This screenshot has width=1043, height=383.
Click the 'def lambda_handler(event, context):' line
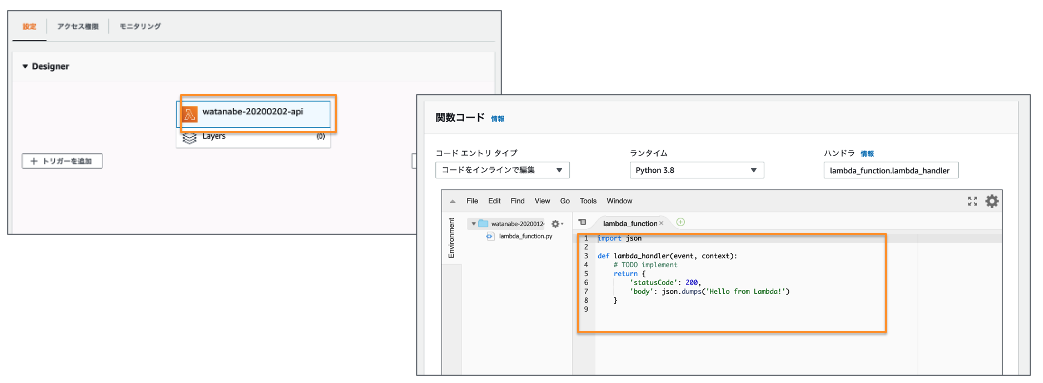coord(667,256)
